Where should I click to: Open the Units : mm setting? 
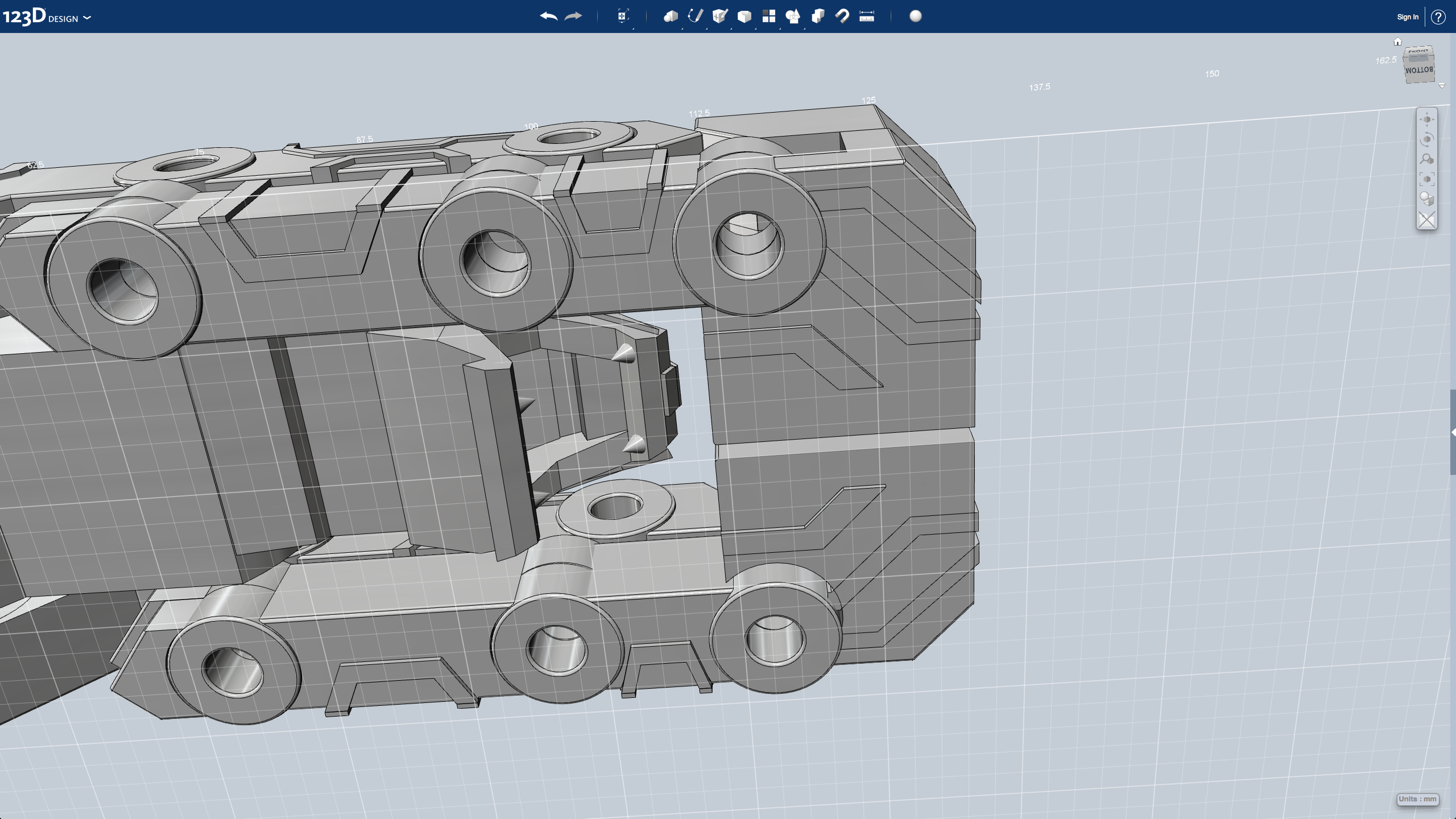click(1417, 799)
